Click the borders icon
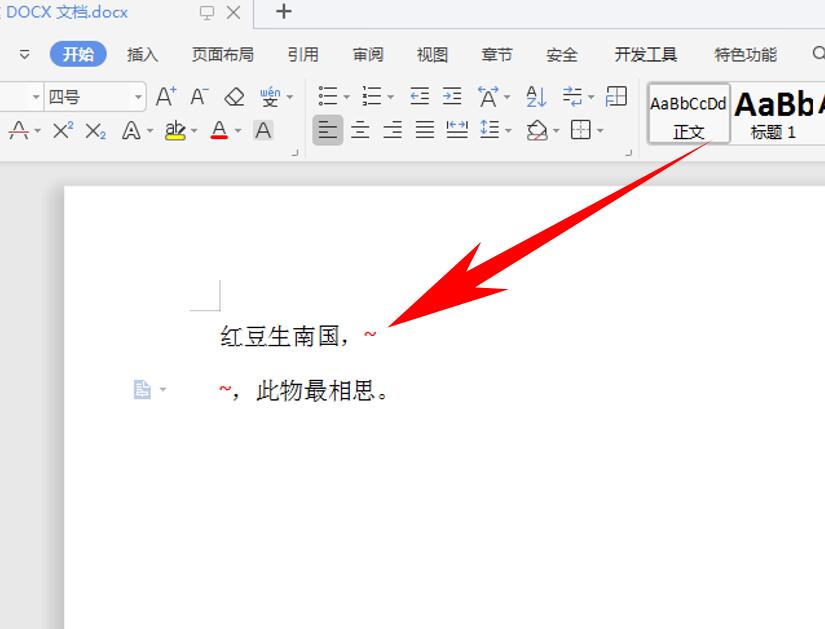 [580, 129]
